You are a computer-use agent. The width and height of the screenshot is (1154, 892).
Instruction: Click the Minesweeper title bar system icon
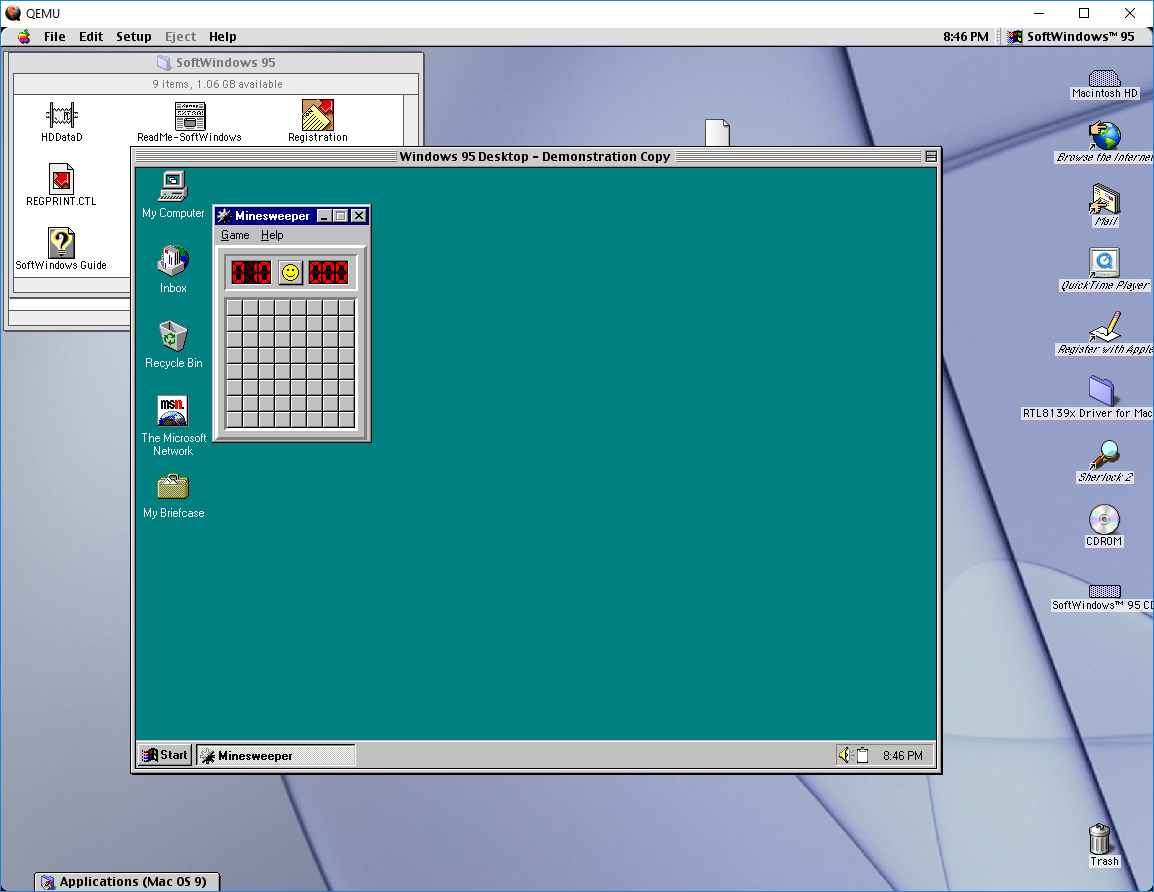pyautogui.click(x=224, y=216)
